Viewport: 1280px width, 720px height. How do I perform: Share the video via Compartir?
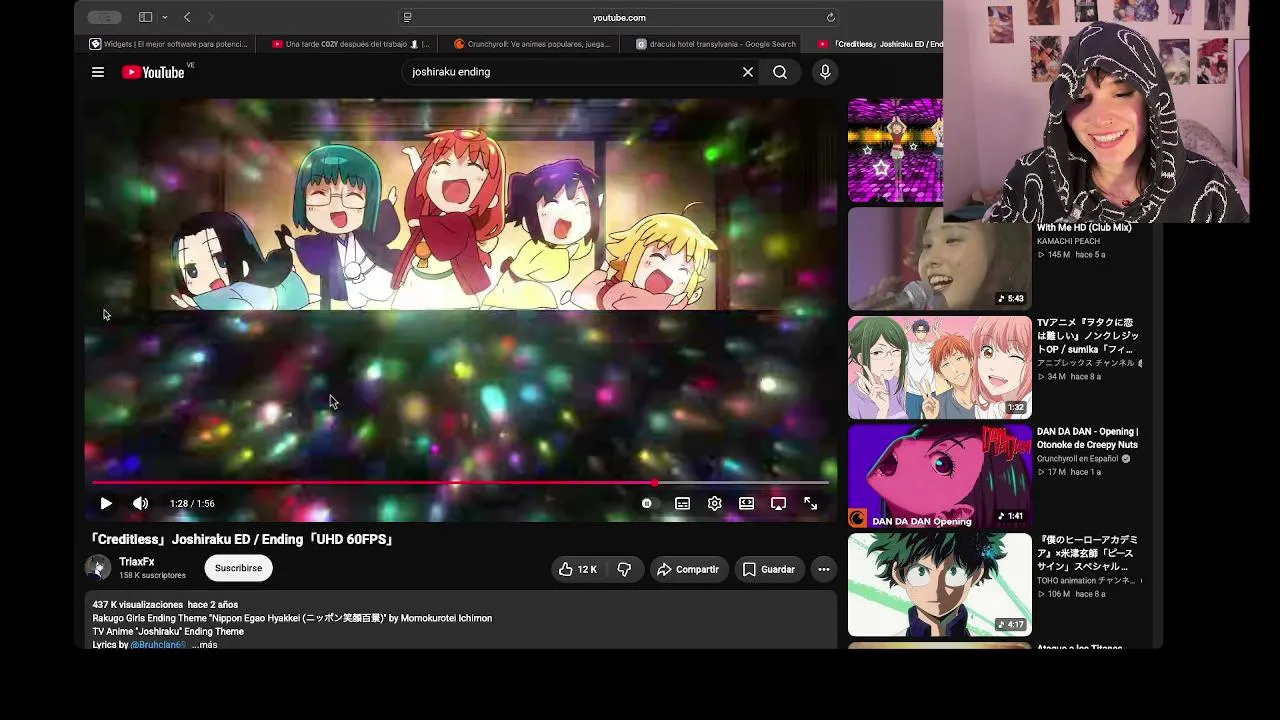(688, 569)
